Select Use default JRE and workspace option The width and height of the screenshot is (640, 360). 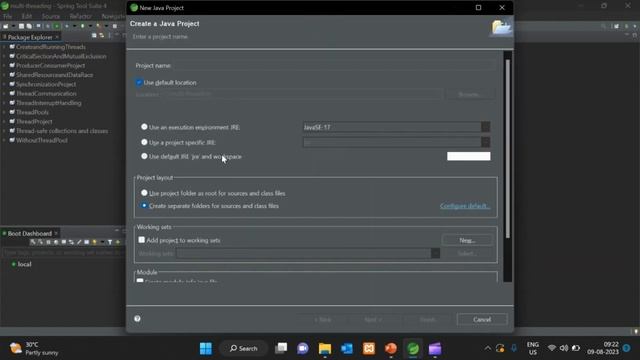coord(144,156)
